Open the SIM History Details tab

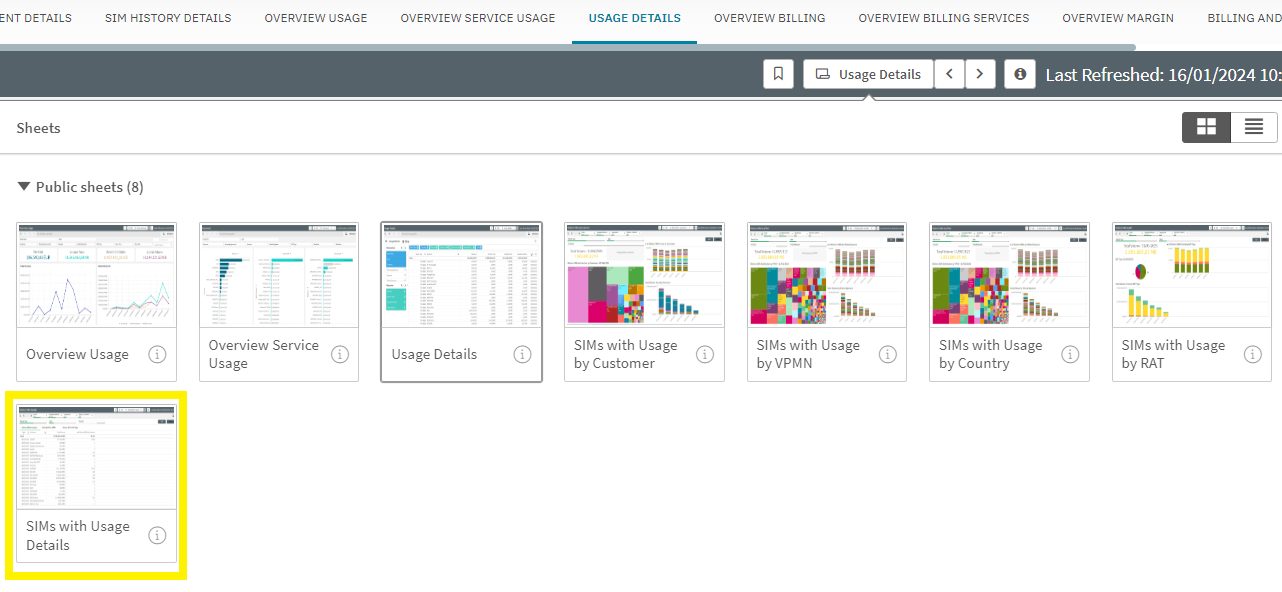point(168,18)
